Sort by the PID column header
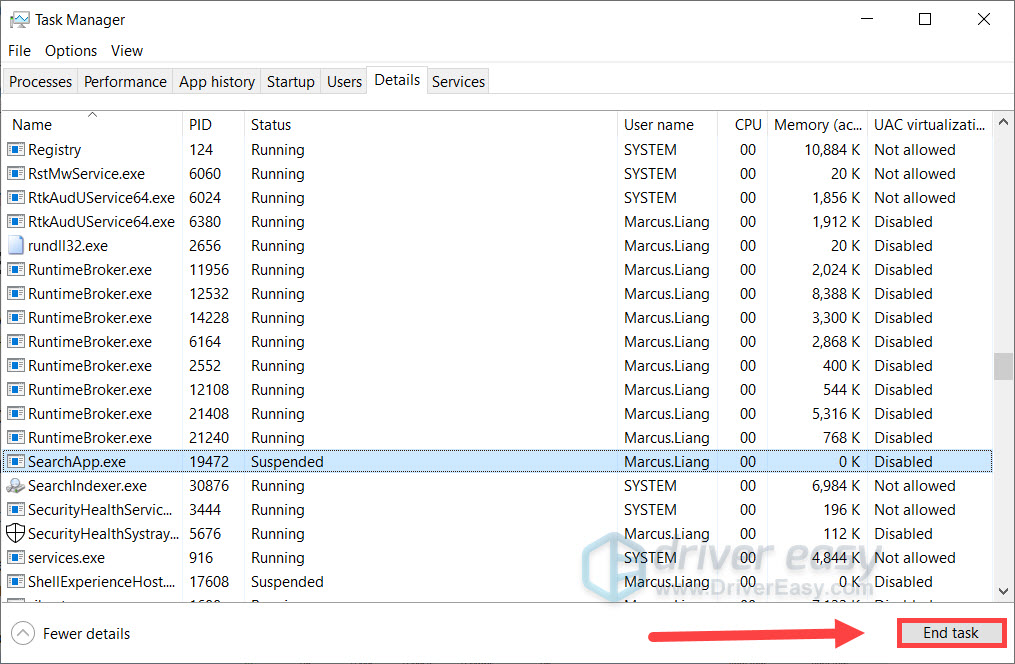 (x=200, y=125)
